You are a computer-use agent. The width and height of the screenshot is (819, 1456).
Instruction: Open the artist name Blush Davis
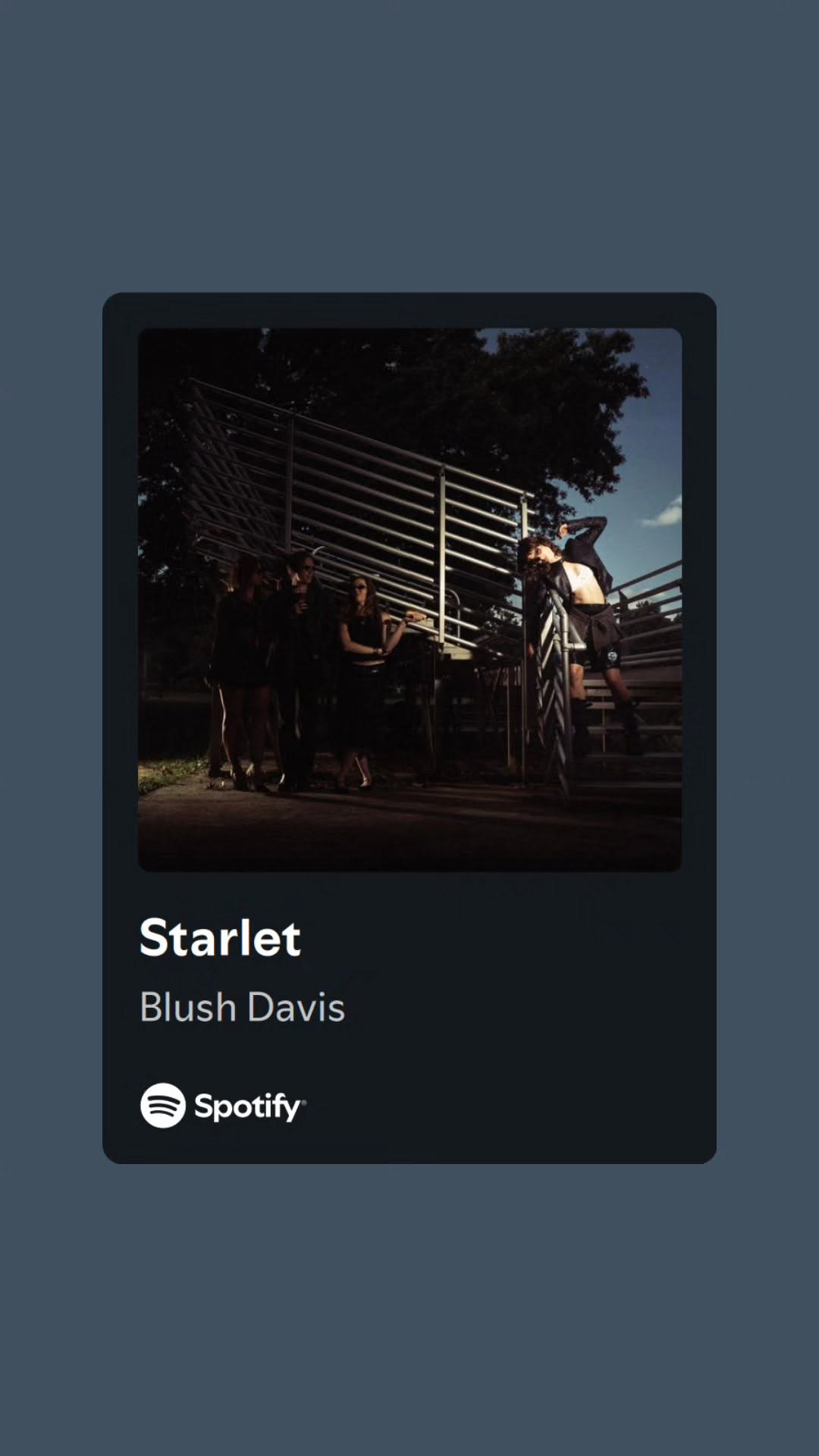point(242,1007)
